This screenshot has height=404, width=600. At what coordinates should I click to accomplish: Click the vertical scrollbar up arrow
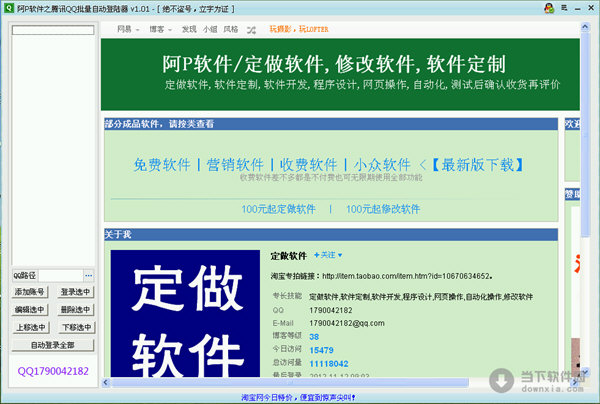click(585, 27)
